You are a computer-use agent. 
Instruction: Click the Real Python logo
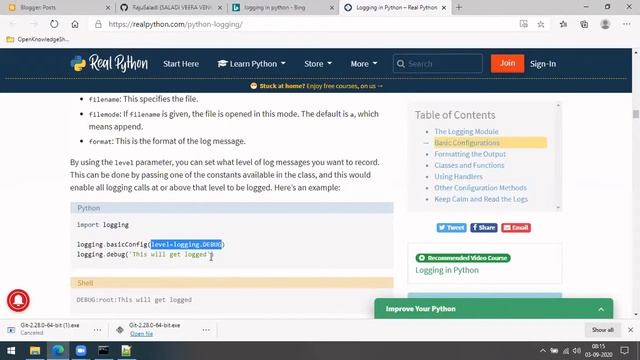[109, 64]
